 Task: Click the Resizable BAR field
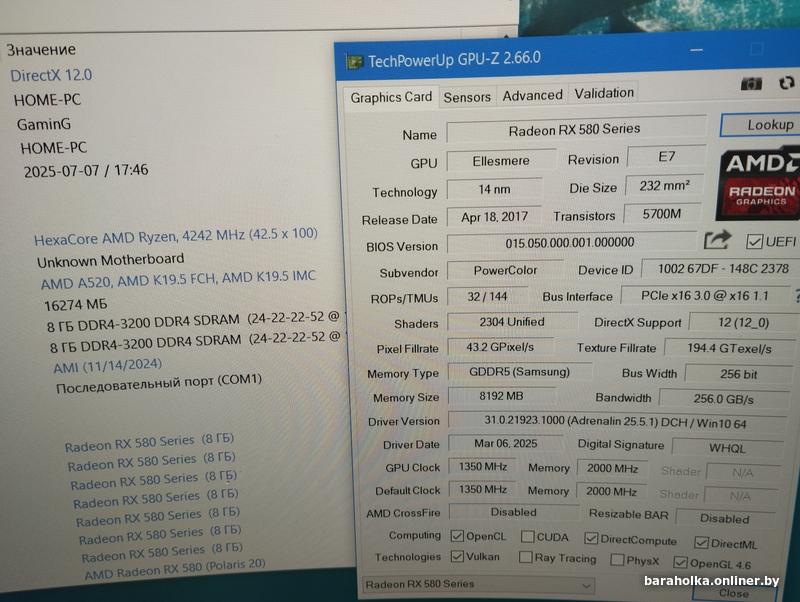click(x=725, y=518)
